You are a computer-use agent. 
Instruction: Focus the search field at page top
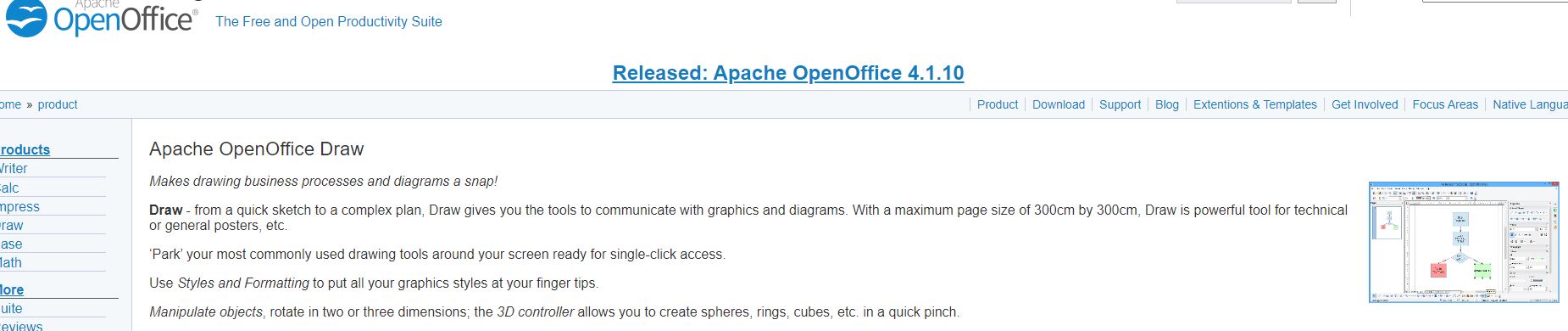point(1233,2)
